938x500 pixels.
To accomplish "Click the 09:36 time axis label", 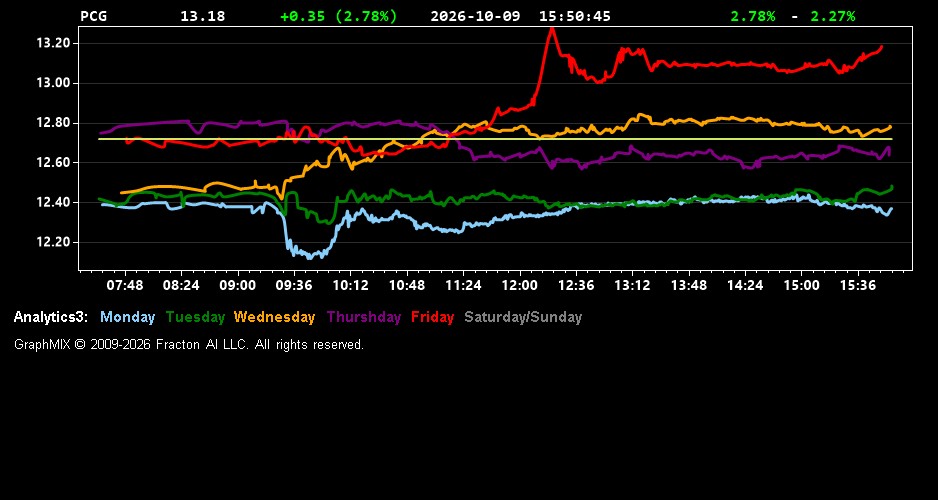I will [x=294, y=285].
